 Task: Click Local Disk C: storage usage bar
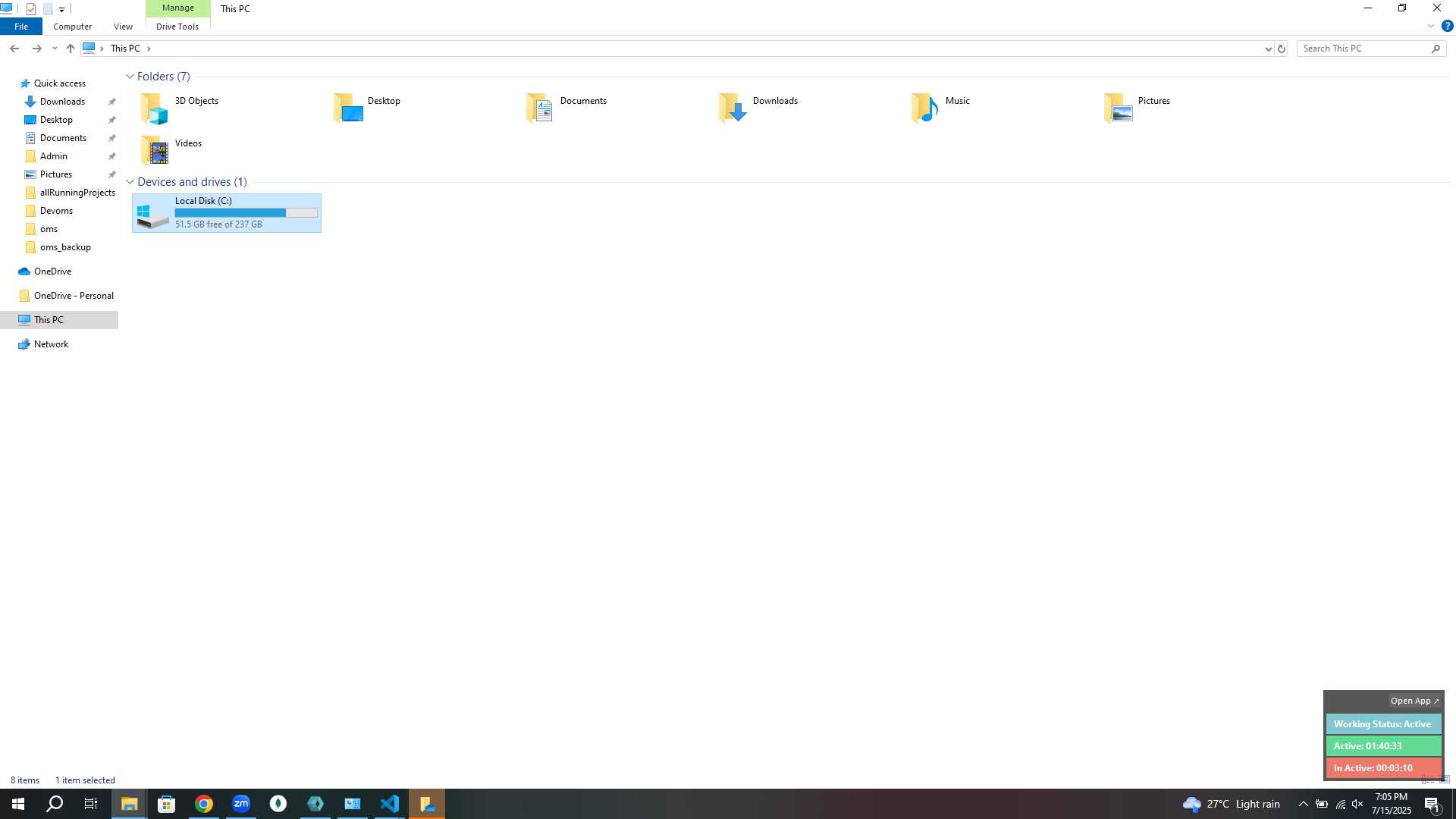(x=246, y=213)
